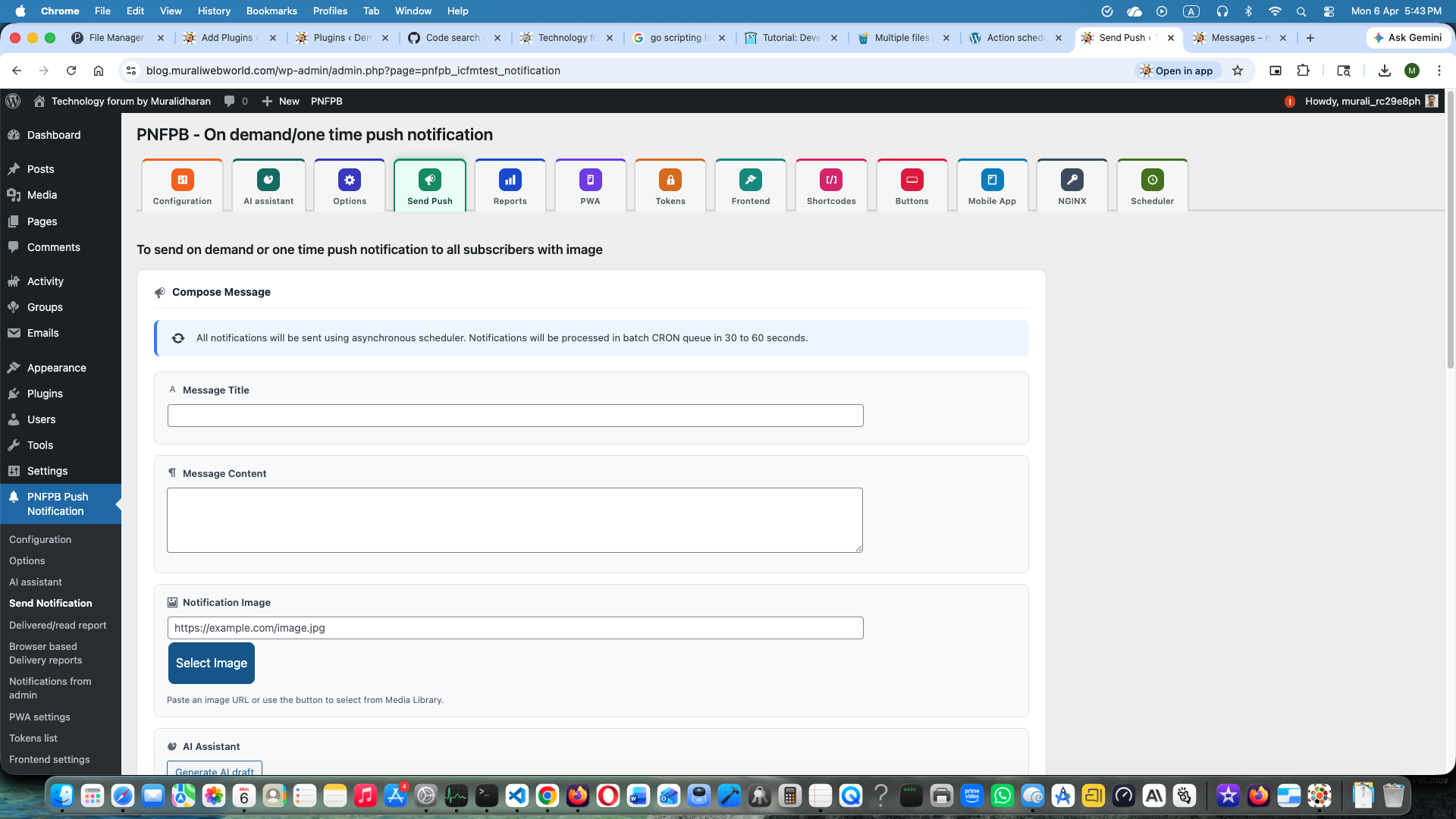
Task: Click the Reports chart icon
Action: tap(510, 180)
